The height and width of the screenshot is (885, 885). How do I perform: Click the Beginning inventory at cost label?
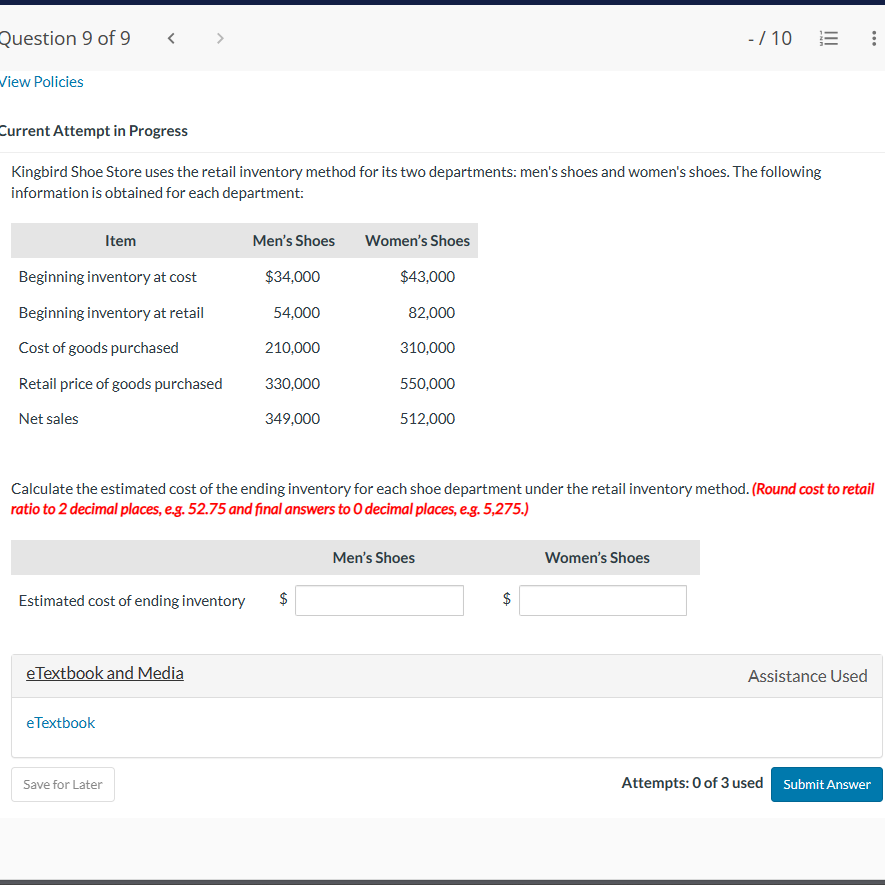pos(108,277)
